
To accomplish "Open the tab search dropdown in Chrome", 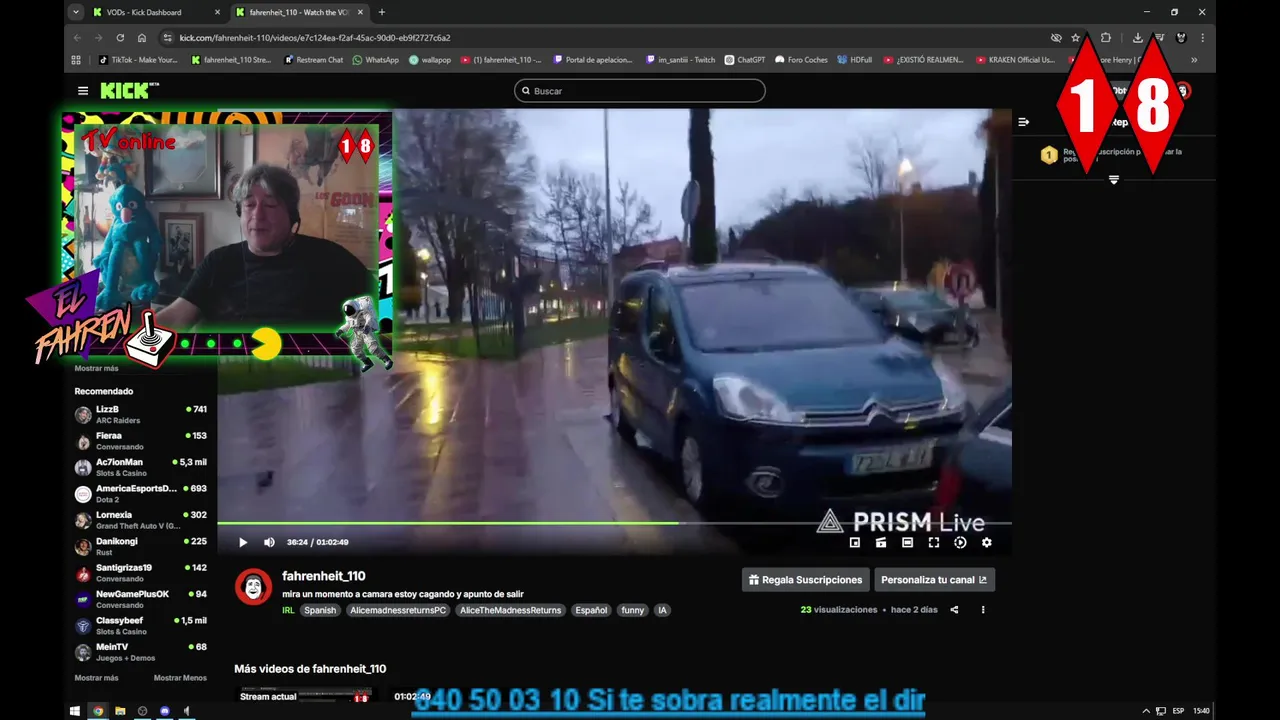I will pos(76,12).
